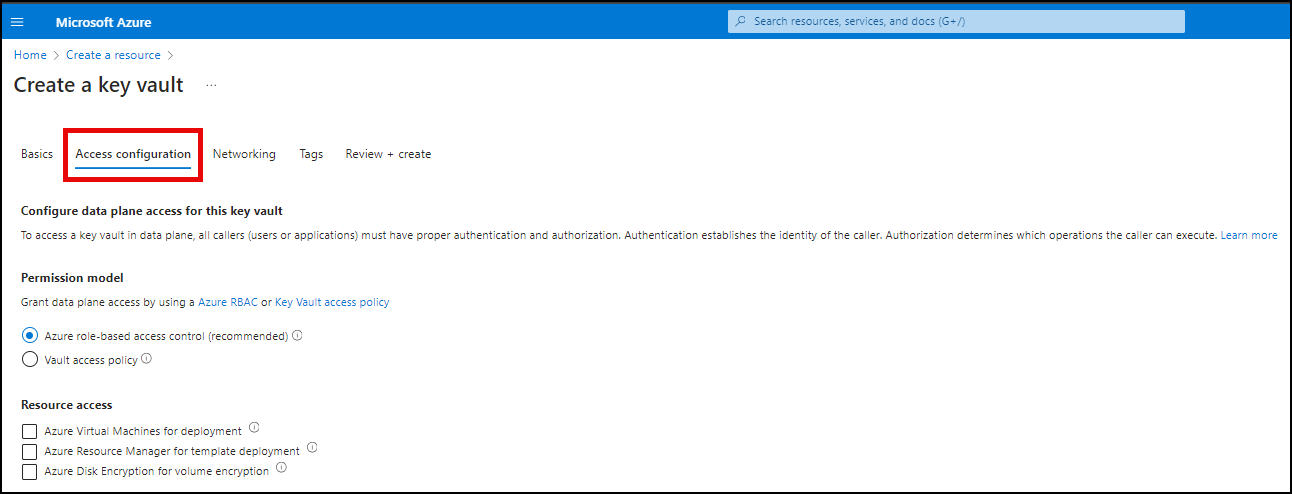Select Azure role-based access control option
Screen dimensions: 1292x494
[30, 336]
